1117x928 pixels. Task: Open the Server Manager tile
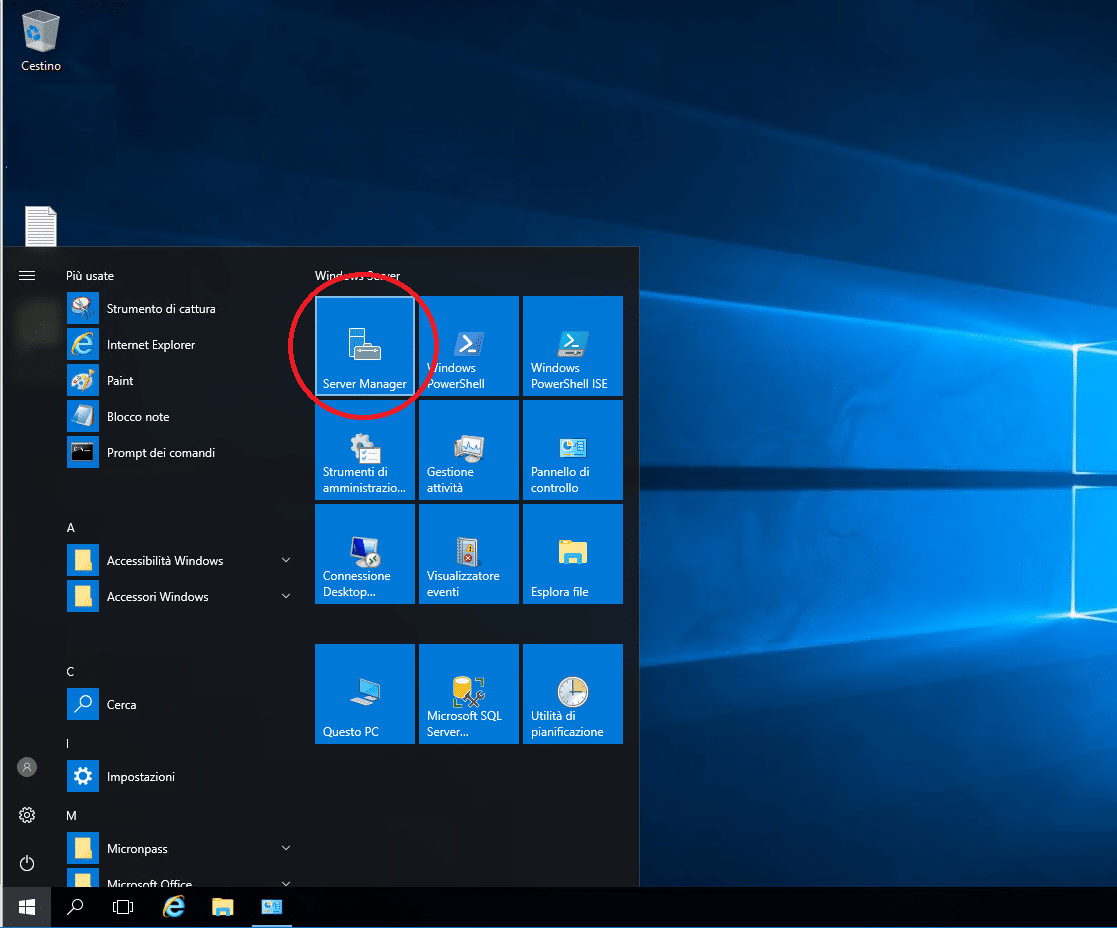365,345
